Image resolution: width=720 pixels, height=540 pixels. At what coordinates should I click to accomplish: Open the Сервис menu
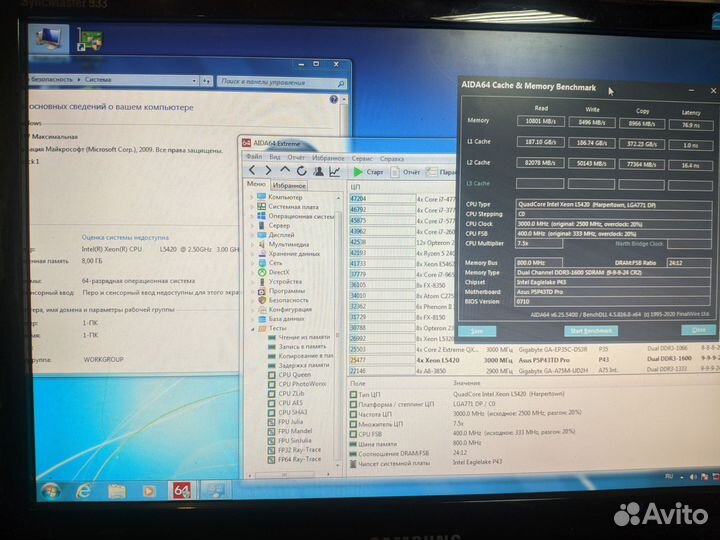[x=362, y=158]
